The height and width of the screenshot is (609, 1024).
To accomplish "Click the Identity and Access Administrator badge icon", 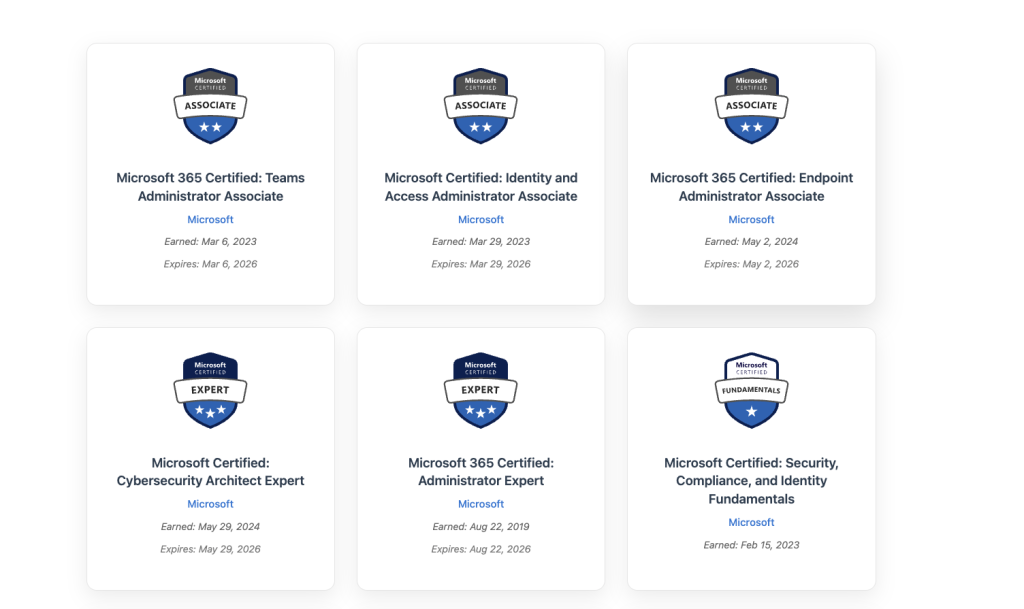I will pyautogui.click(x=481, y=106).
